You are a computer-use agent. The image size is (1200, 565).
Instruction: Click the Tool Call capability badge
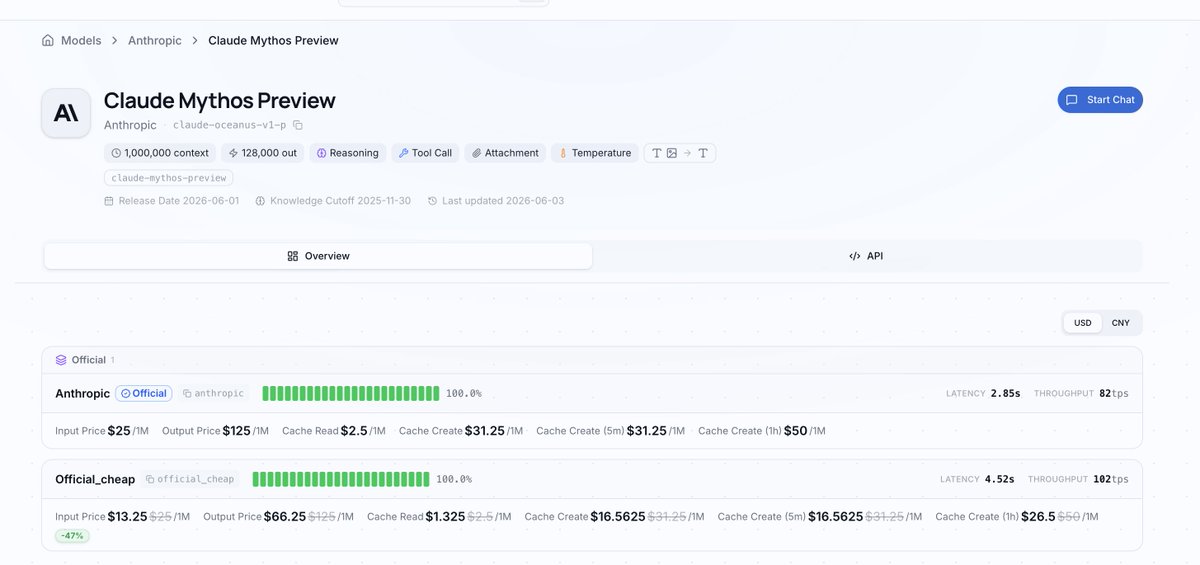pos(425,153)
